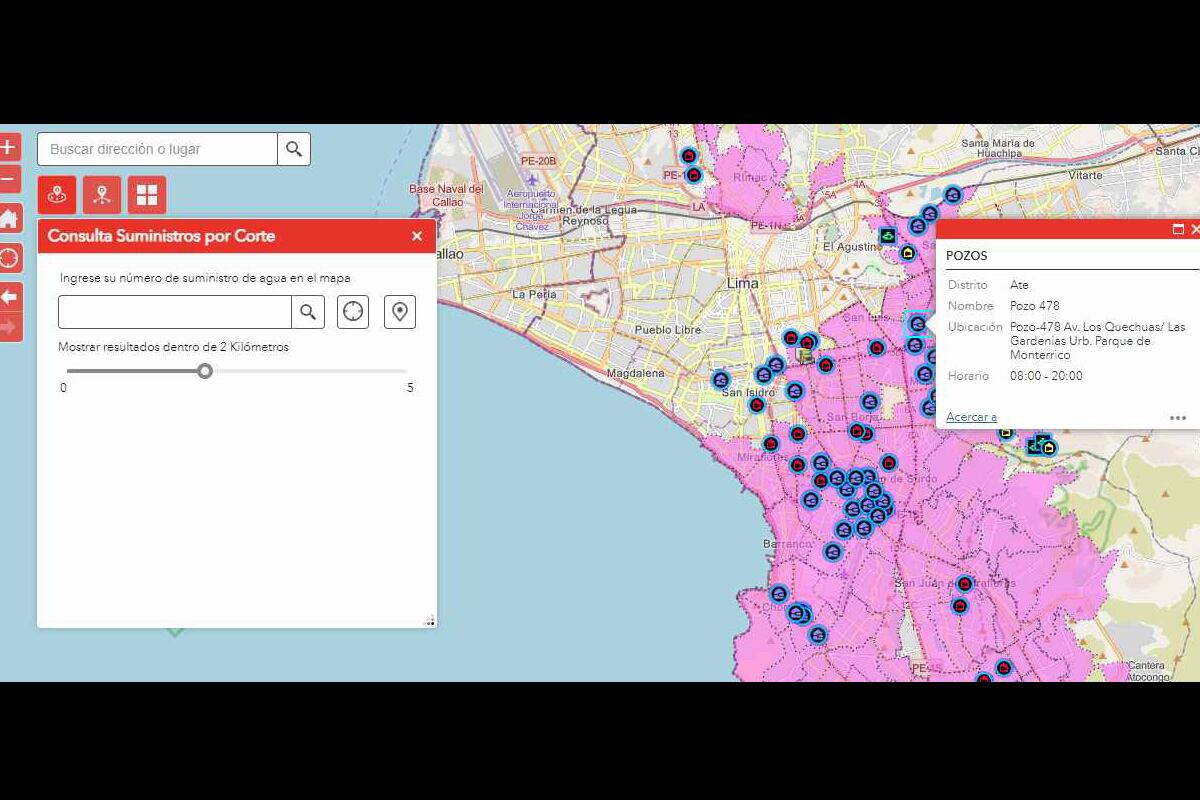Zoom in on the map
The image size is (1200, 800).
point(9,148)
